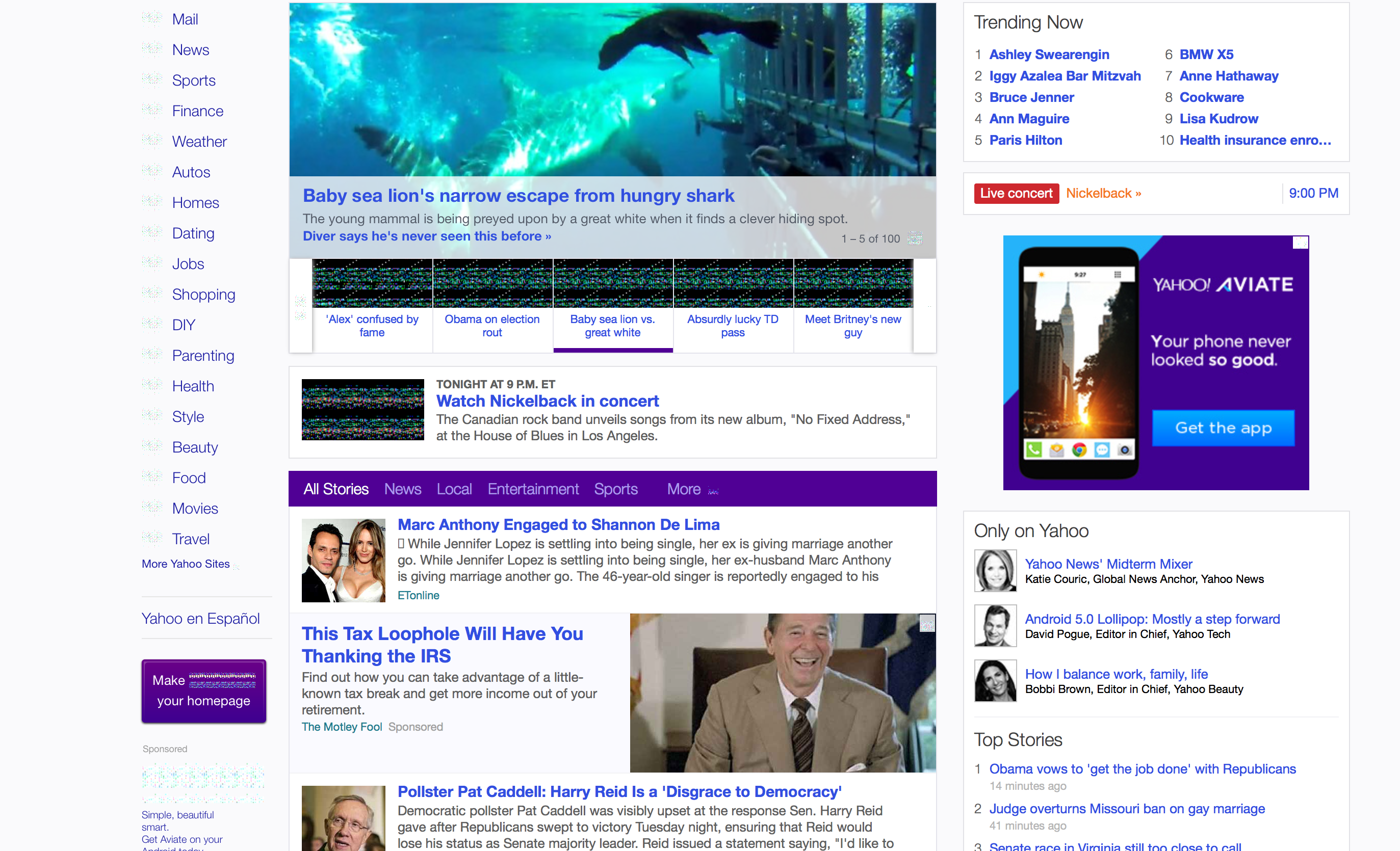
Task: Open 'Watch Nickelback in concert' headline
Action: 547,401
